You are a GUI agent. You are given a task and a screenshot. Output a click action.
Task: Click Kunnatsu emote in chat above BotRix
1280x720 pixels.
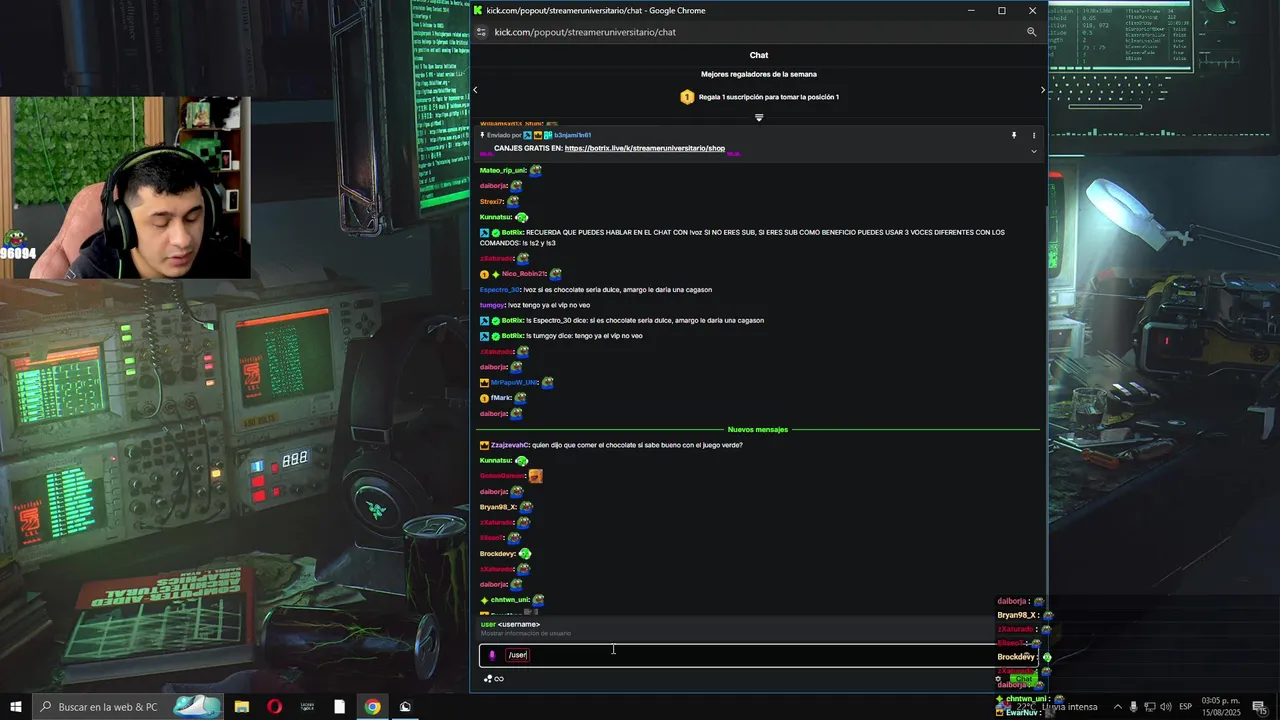pyautogui.click(x=521, y=217)
